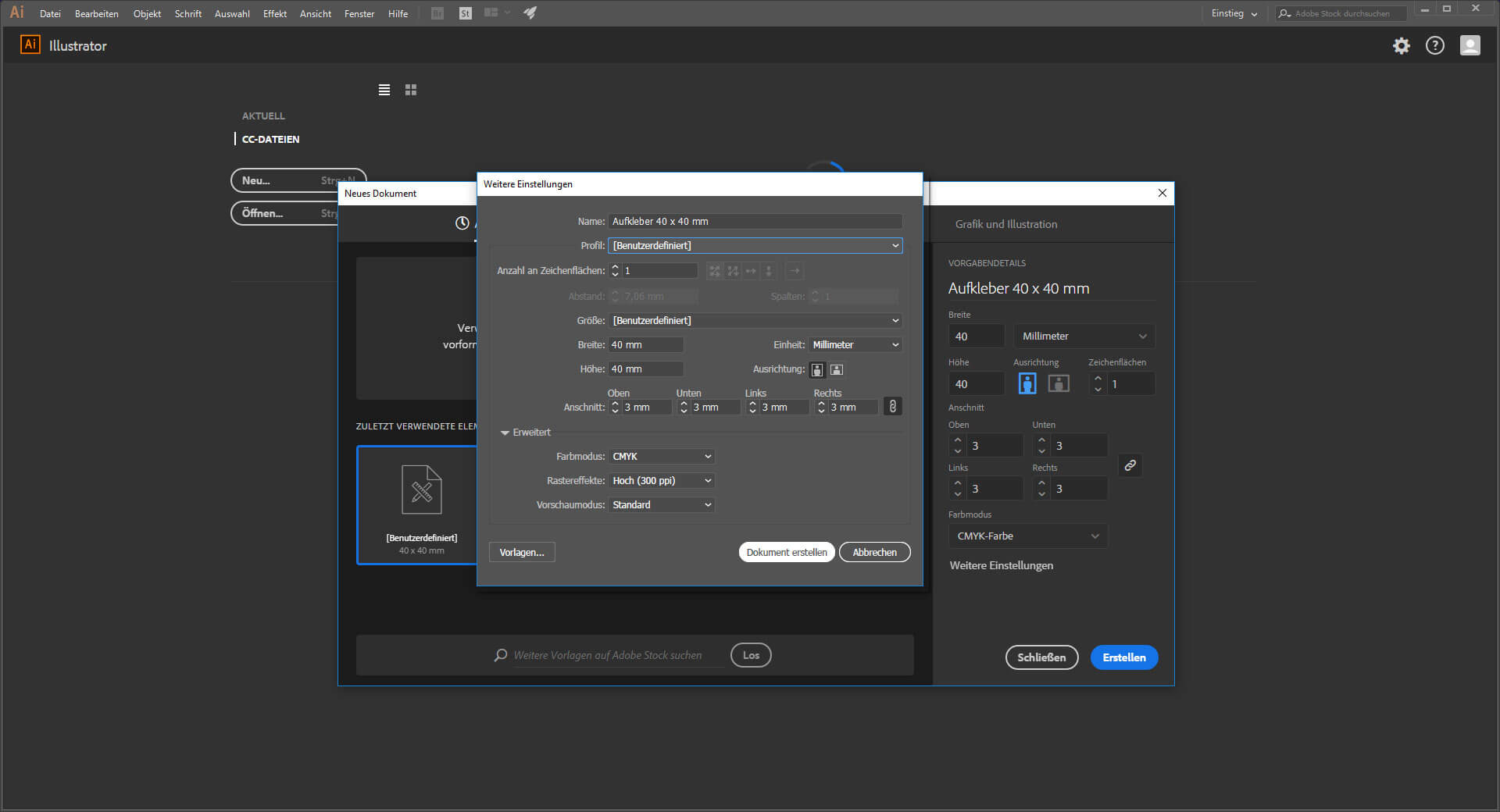Collapse the Erweitert section
1500x812 pixels.
pyautogui.click(x=505, y=433)
